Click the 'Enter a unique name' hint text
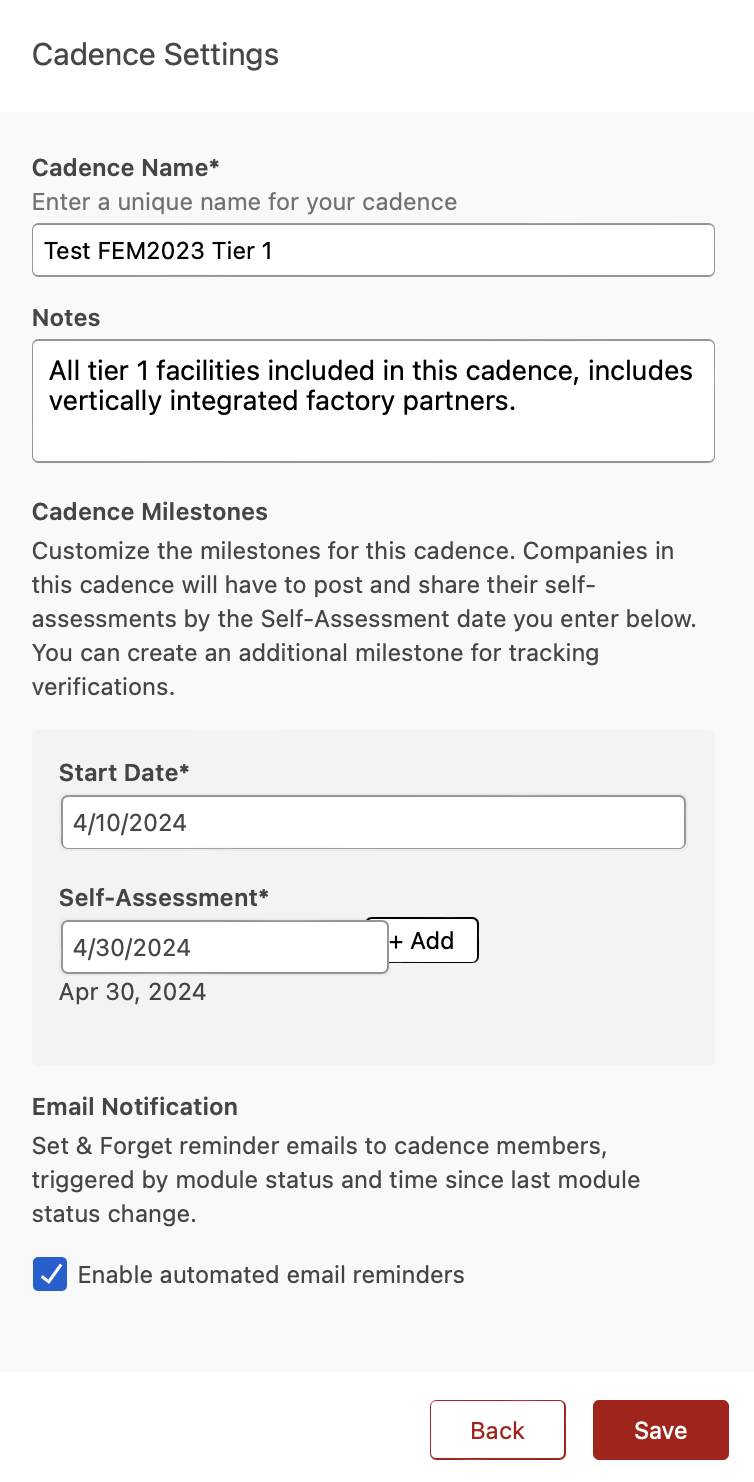The height and width of the screenshot is (1482, 754). pos(245,202)
